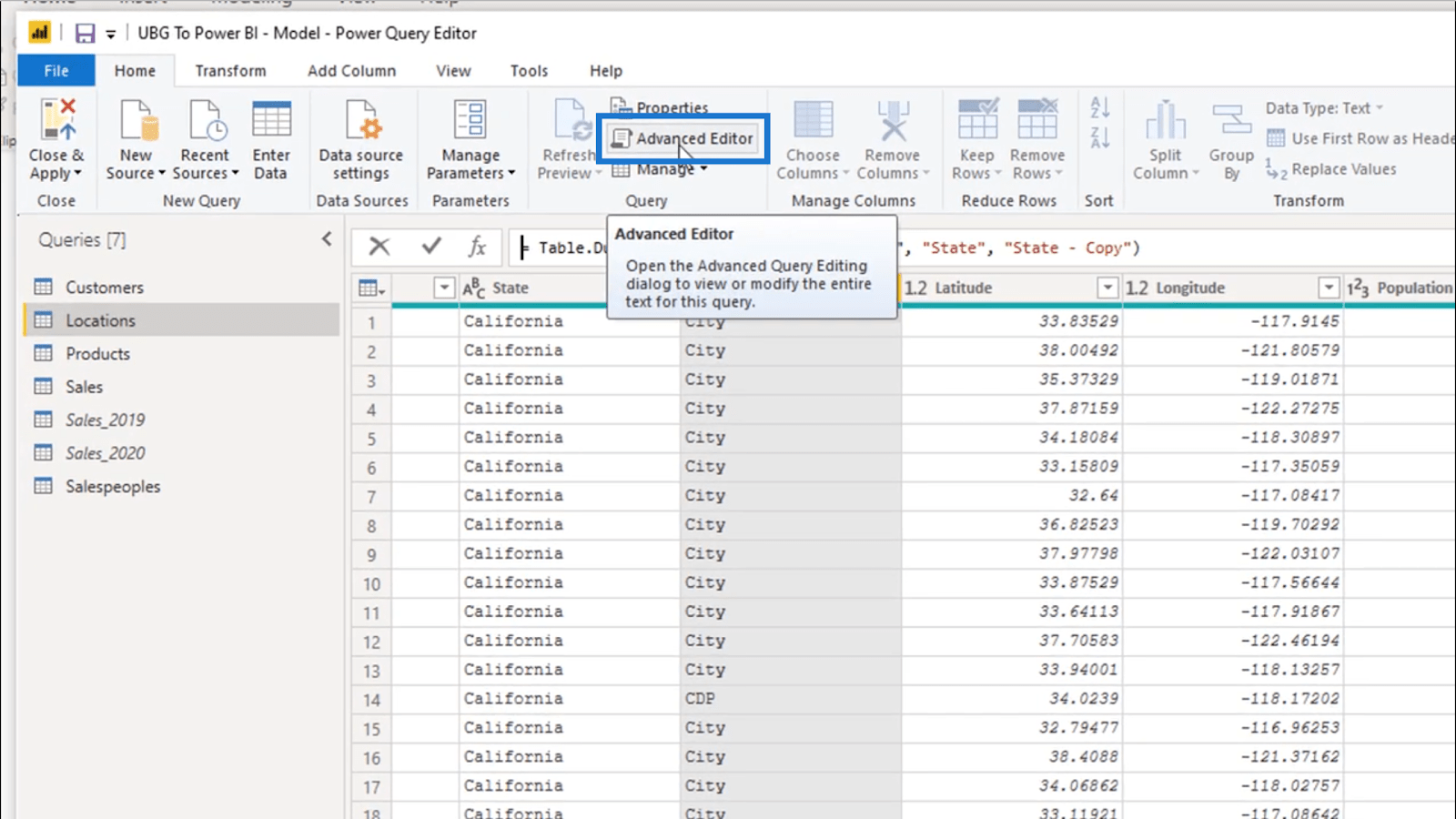Open the Quick Access Toolbar customize arrow
This screenshot has width=1456, height=819.
(x=111, y=35)
